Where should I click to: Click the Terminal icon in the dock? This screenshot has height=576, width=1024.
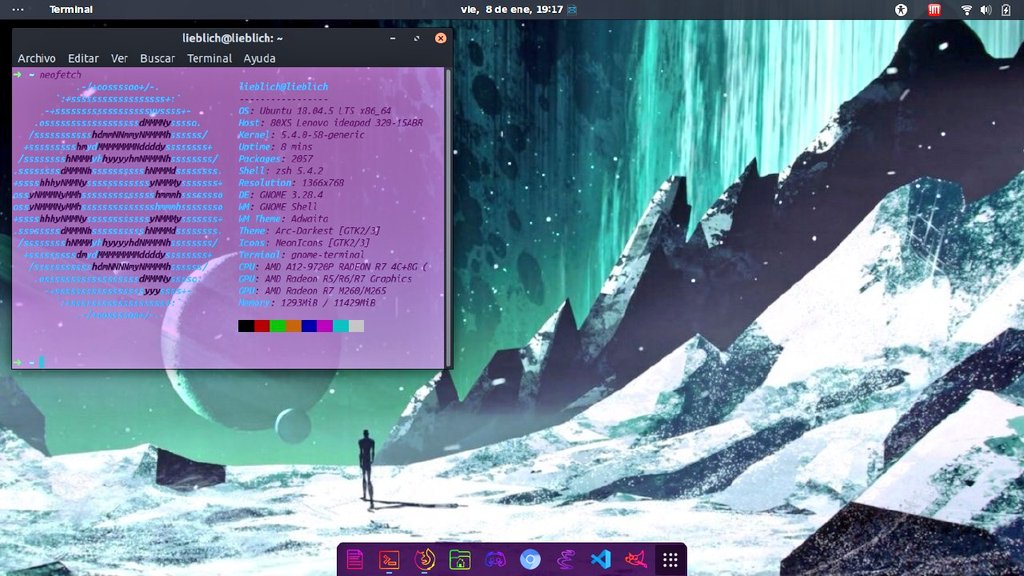coord(389,560)
